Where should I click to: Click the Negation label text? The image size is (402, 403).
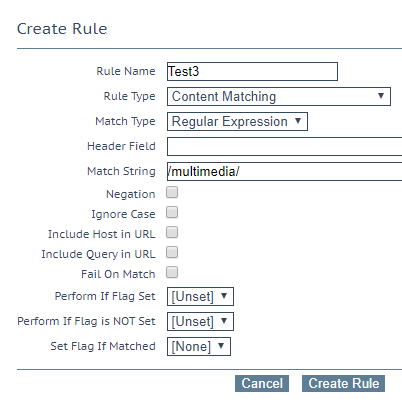pyautogui.click(x=131, y=194)
